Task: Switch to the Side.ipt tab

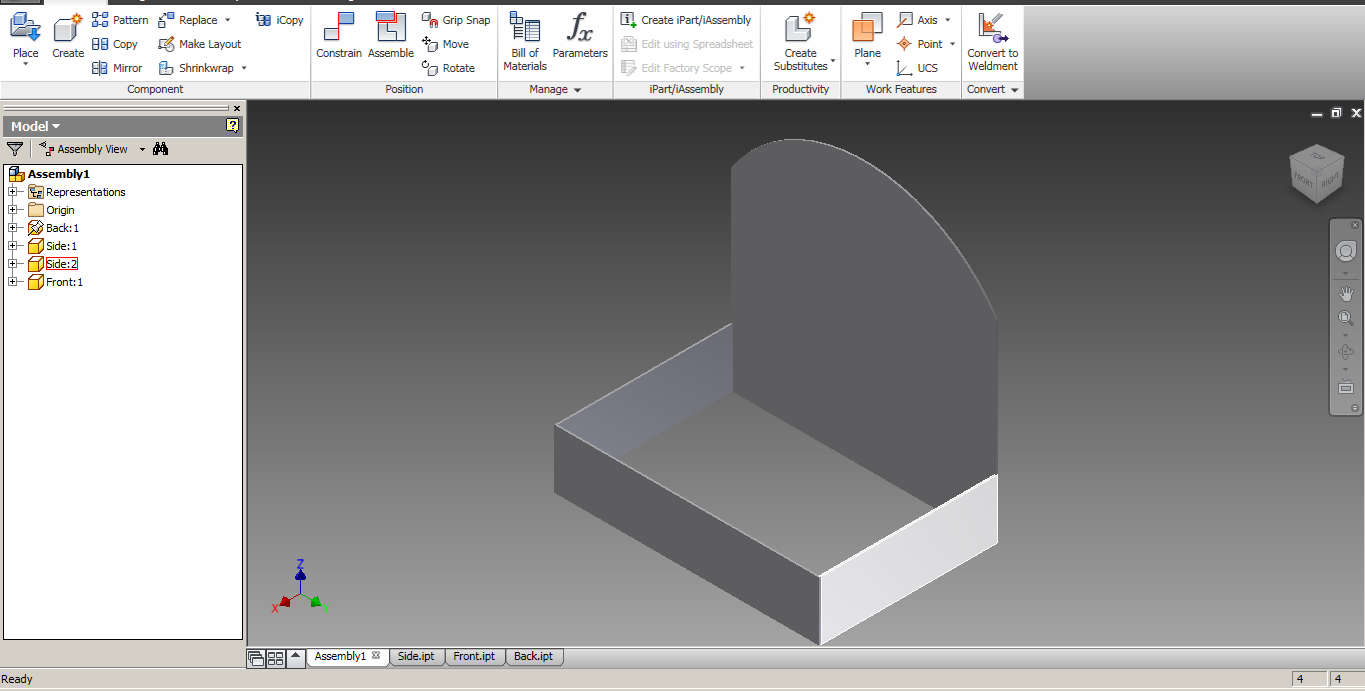Action: click(x=416, y=657)
